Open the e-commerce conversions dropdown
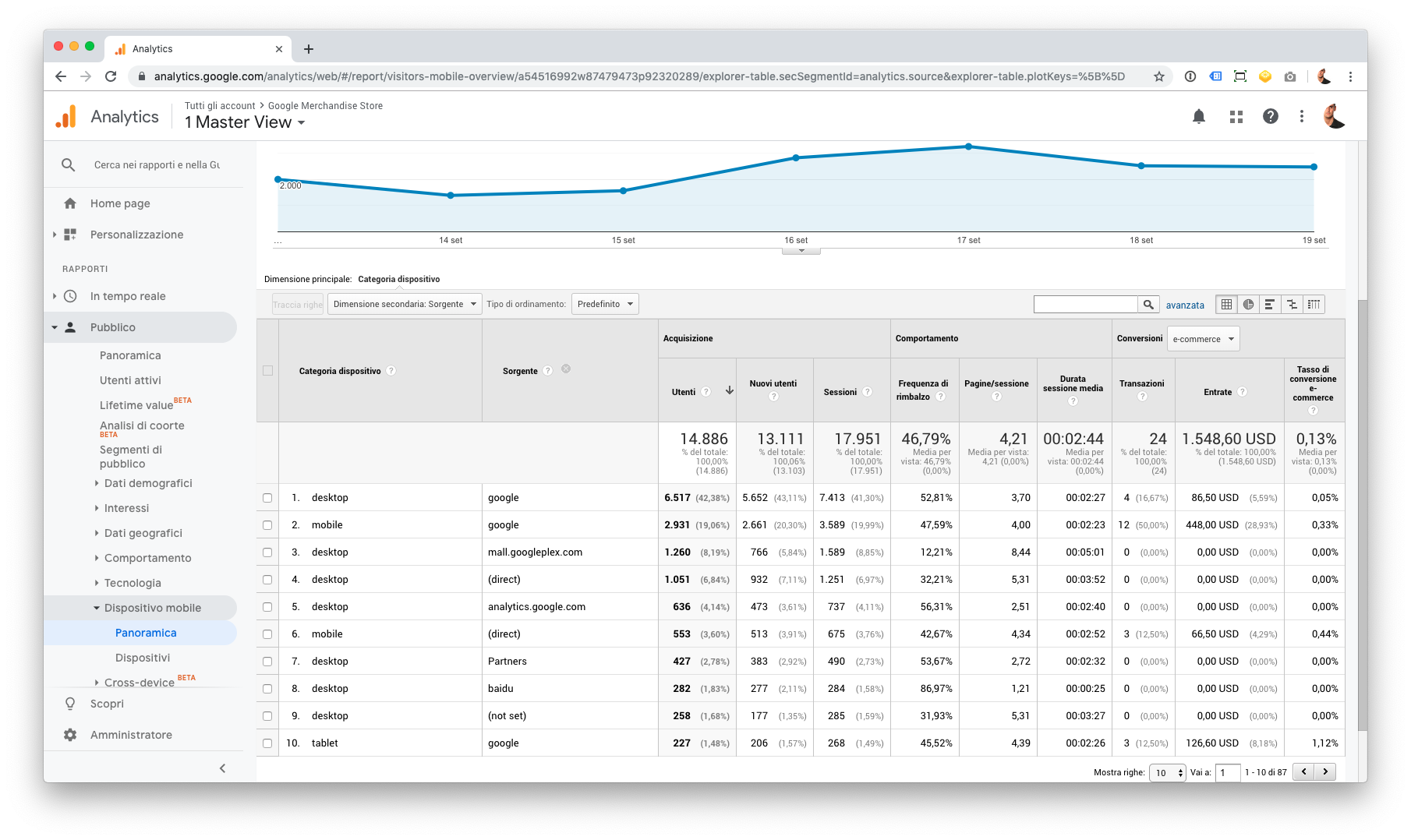The width and height of the screenshot is (1411, 840). pos(1203,339)
